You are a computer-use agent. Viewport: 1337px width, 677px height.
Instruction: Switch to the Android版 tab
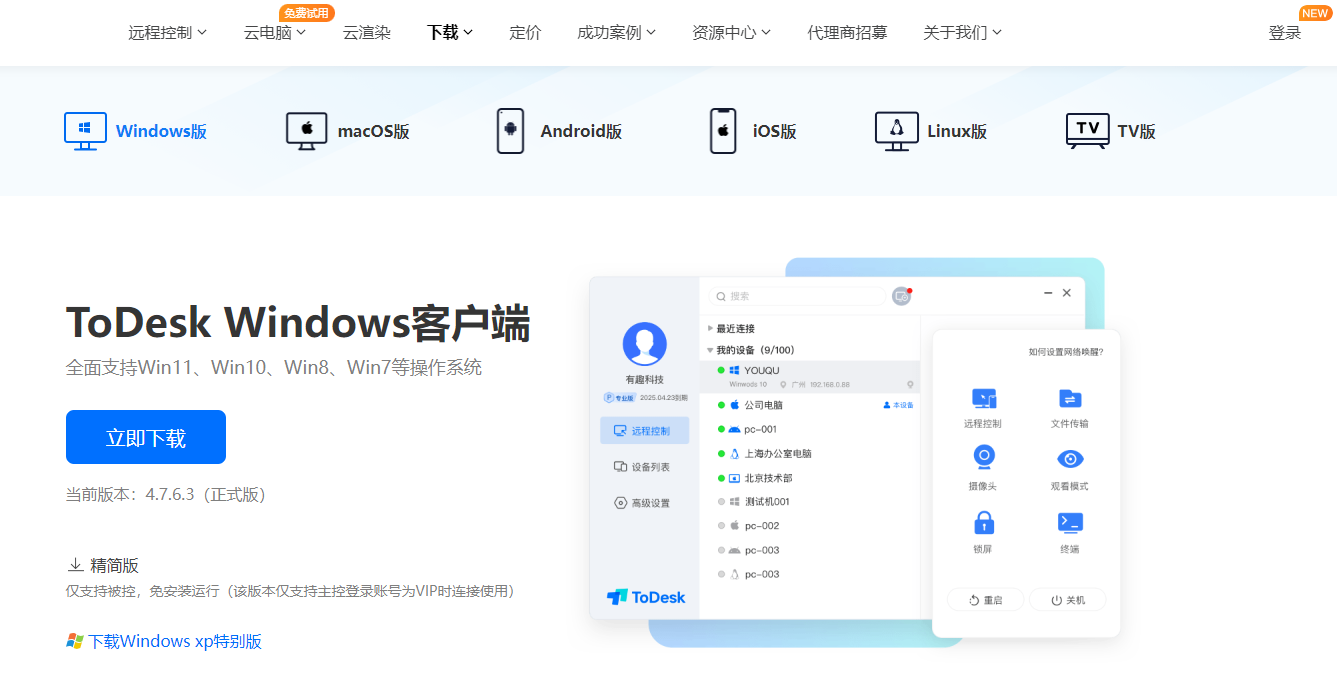tap(559, 131)
